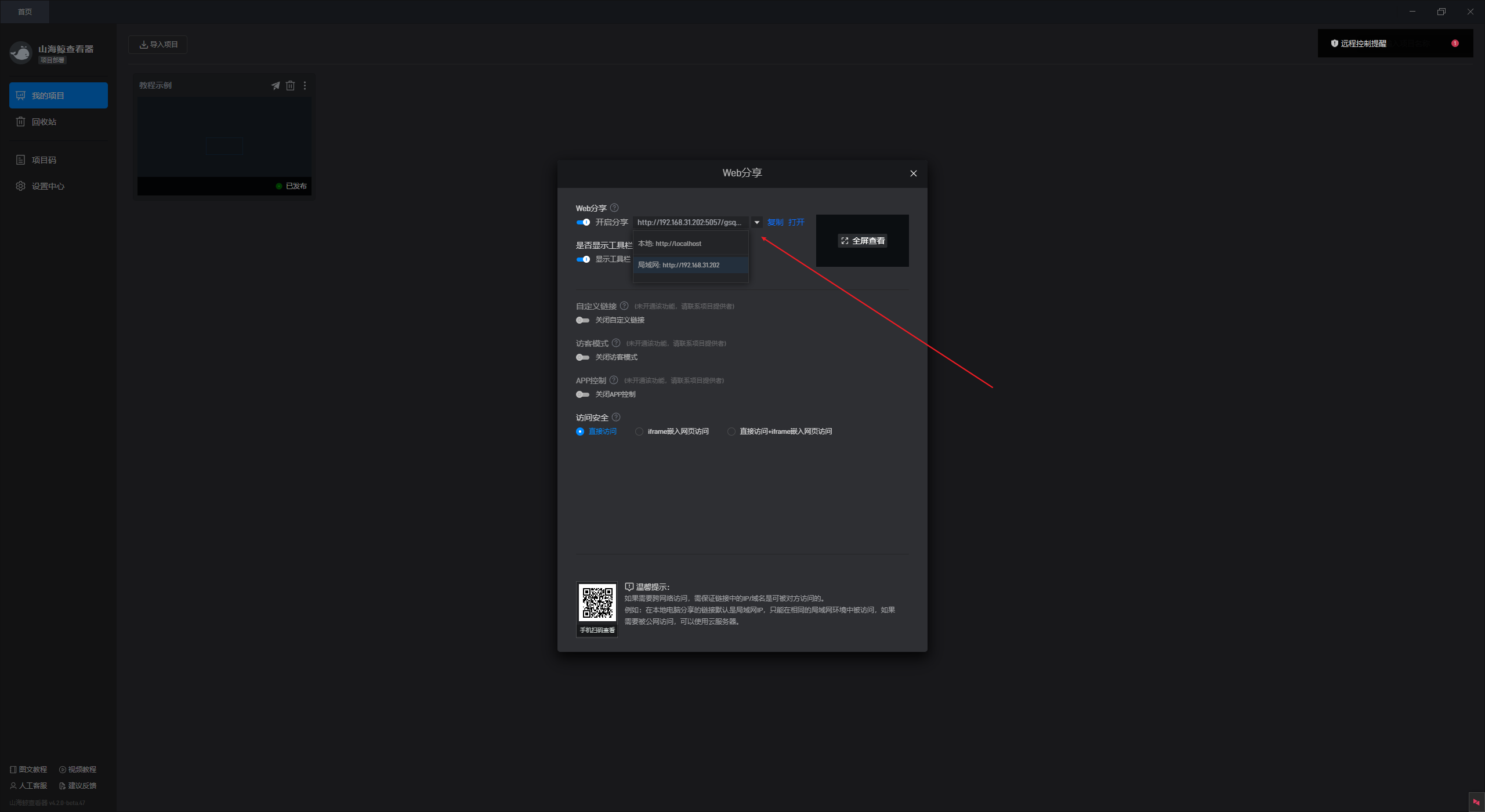Click the trash icon on 教程示例 card

coord(290,86)
